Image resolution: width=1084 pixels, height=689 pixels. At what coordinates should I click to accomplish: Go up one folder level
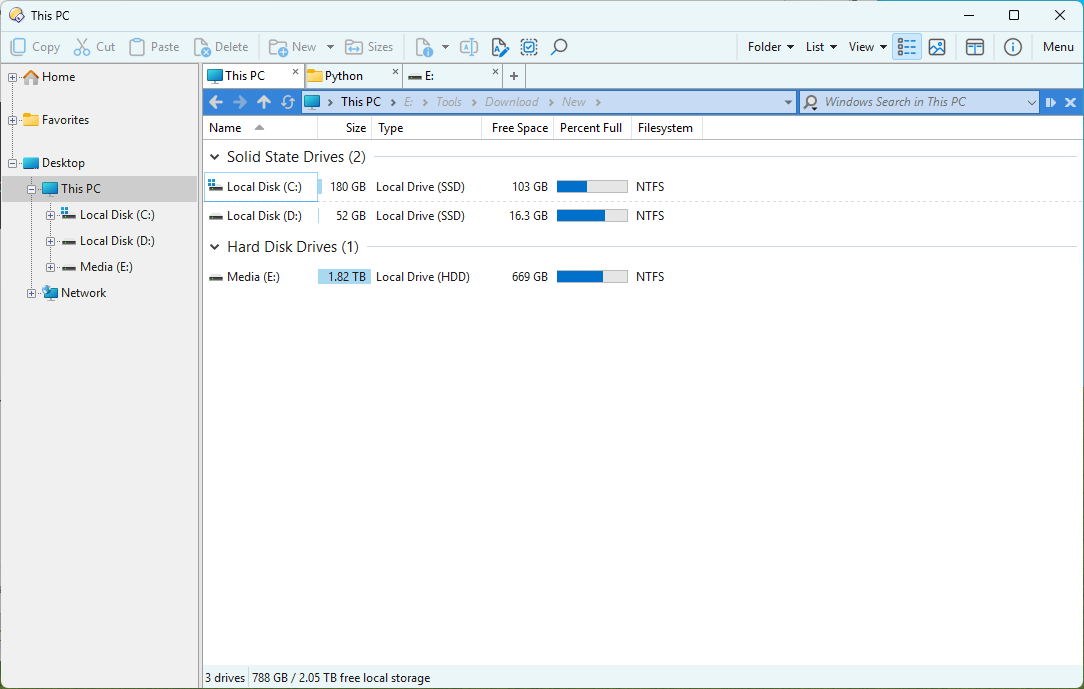(264, 102)
